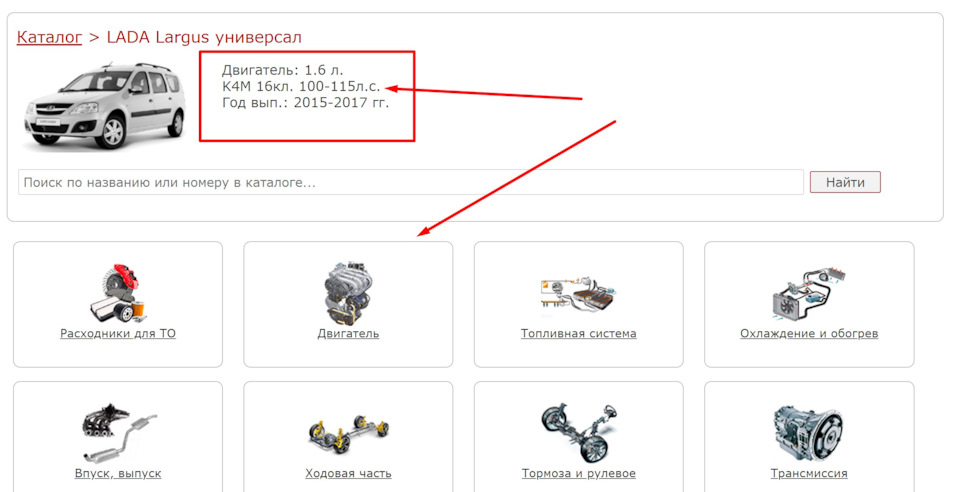The image size is (960, 492).
Task: Click the Каталог breadcrumb link
Action: click(x=49, y=37)
